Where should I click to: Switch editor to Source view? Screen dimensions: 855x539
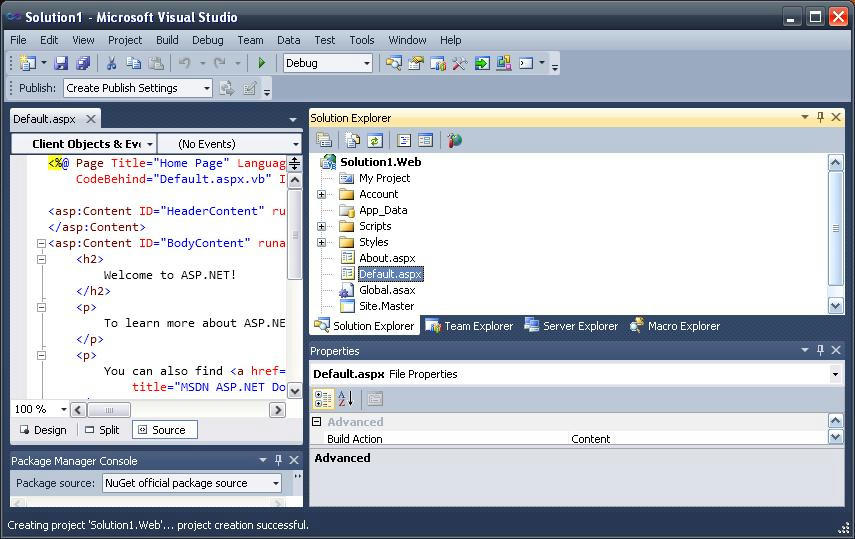(x=165, y=430)
